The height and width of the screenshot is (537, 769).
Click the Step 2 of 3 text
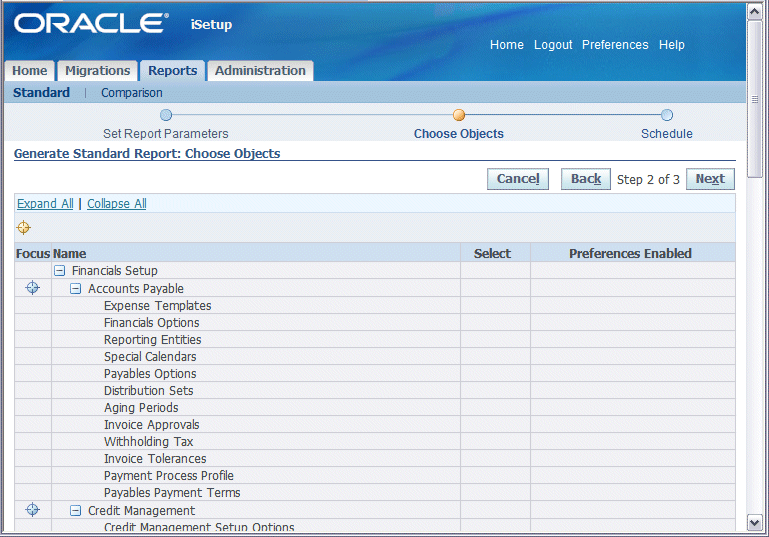click(648, 179)
